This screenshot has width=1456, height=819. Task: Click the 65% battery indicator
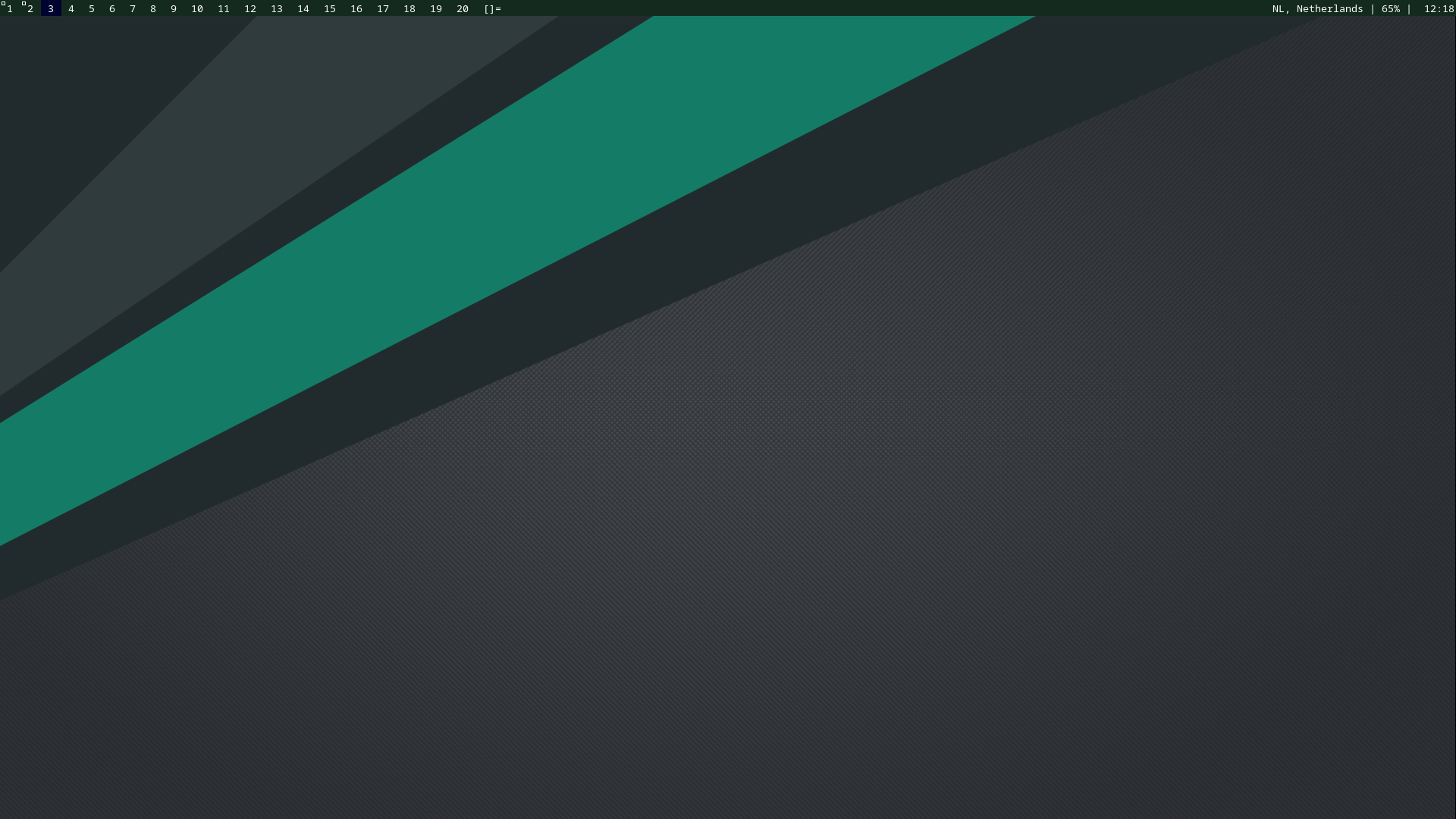click(x=1390, y=9)
